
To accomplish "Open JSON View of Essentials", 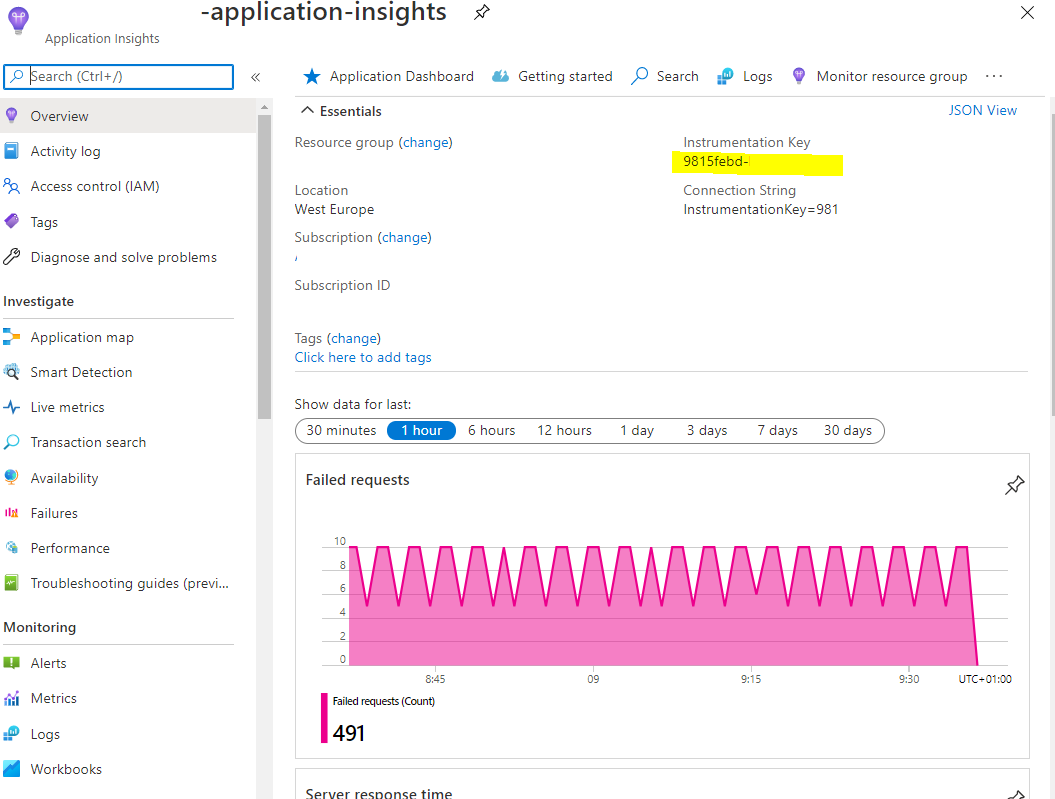I will (982, 110).
